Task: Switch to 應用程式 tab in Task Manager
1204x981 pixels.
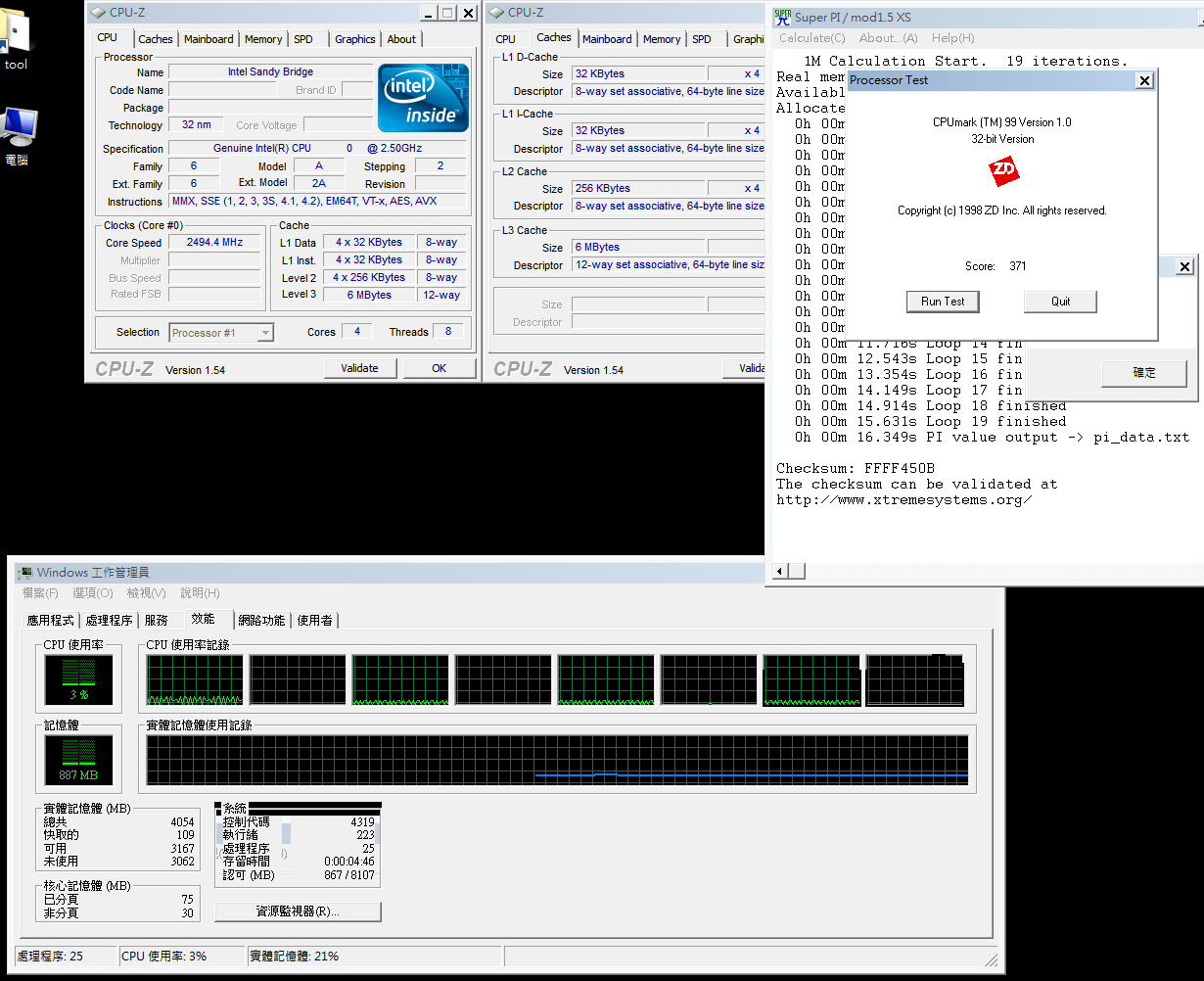Action: click(51, 621)
